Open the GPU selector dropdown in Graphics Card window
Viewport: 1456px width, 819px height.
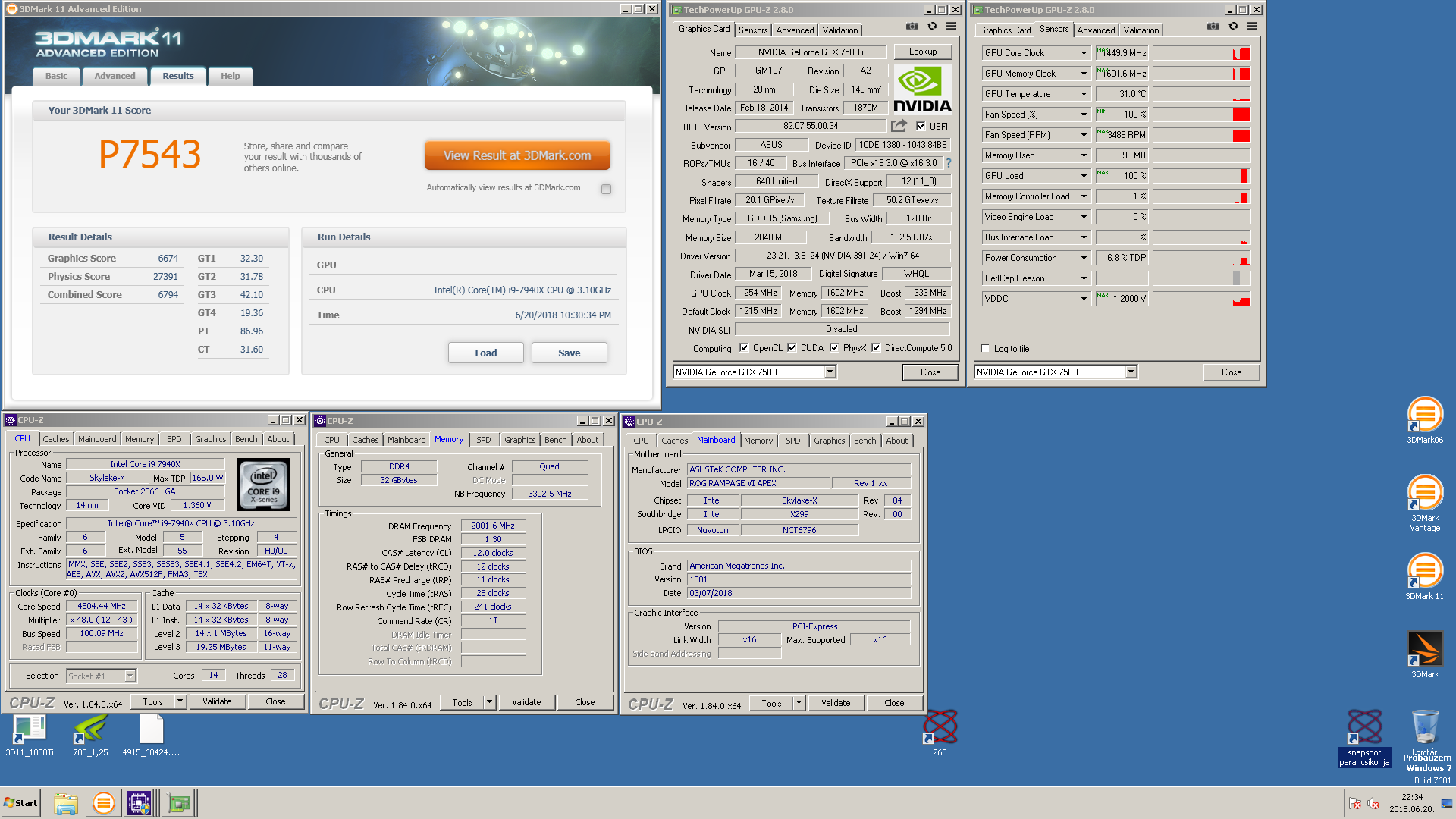[x=830, y=372]
